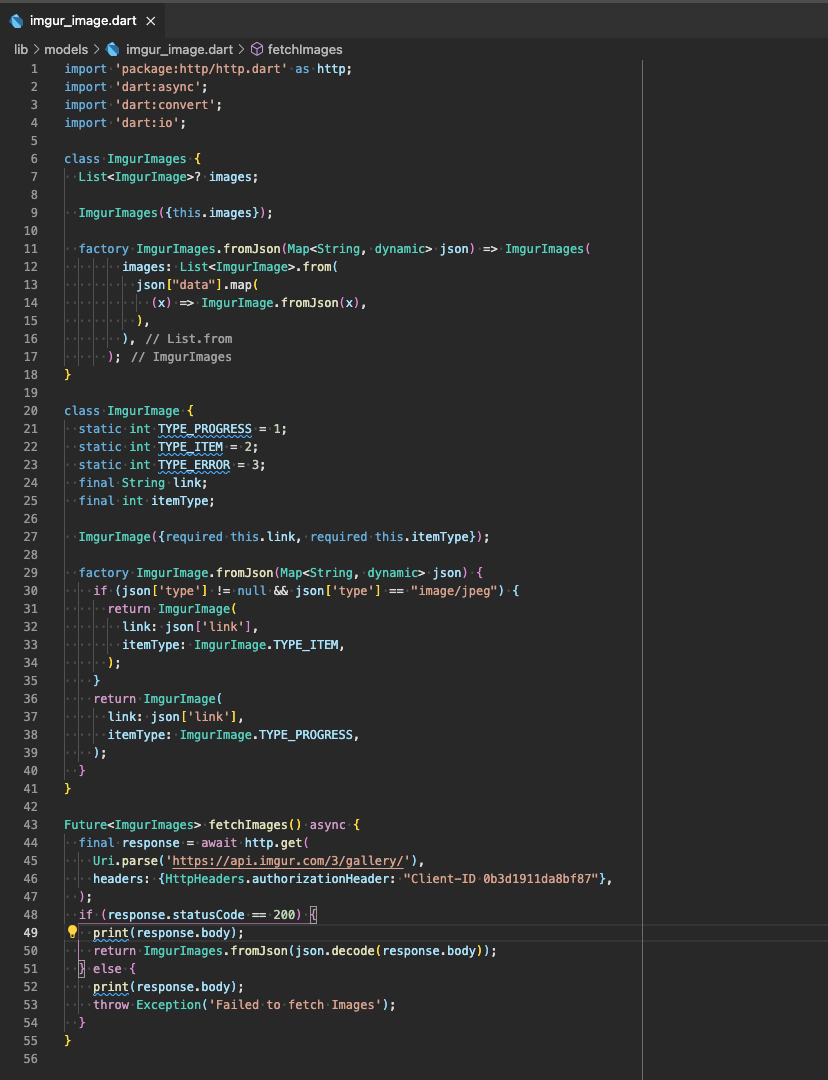Click line number 43 in the gutter
828x1080 pixels.
coord(31,824)
